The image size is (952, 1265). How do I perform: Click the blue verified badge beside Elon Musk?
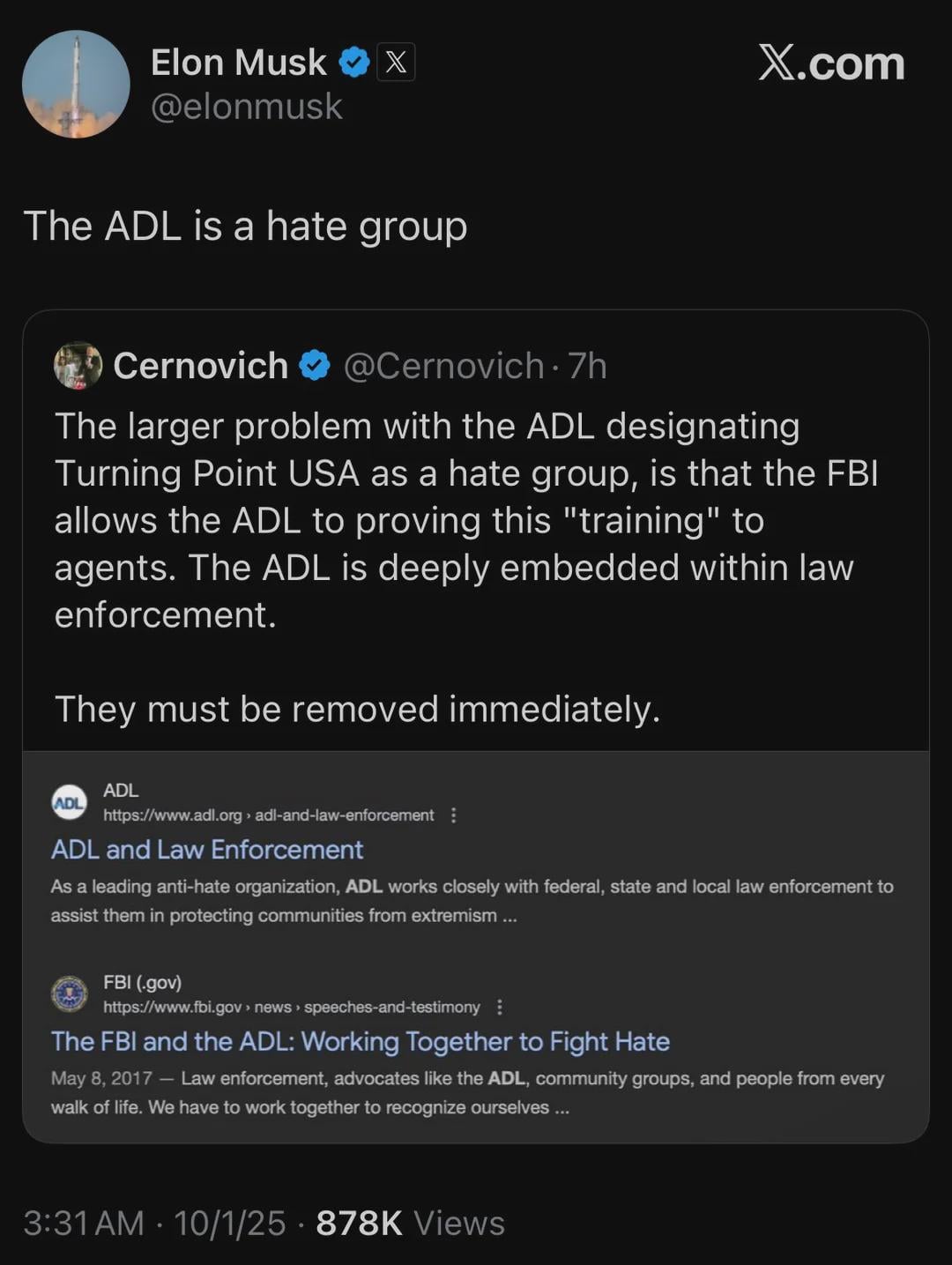pos(354,63)
